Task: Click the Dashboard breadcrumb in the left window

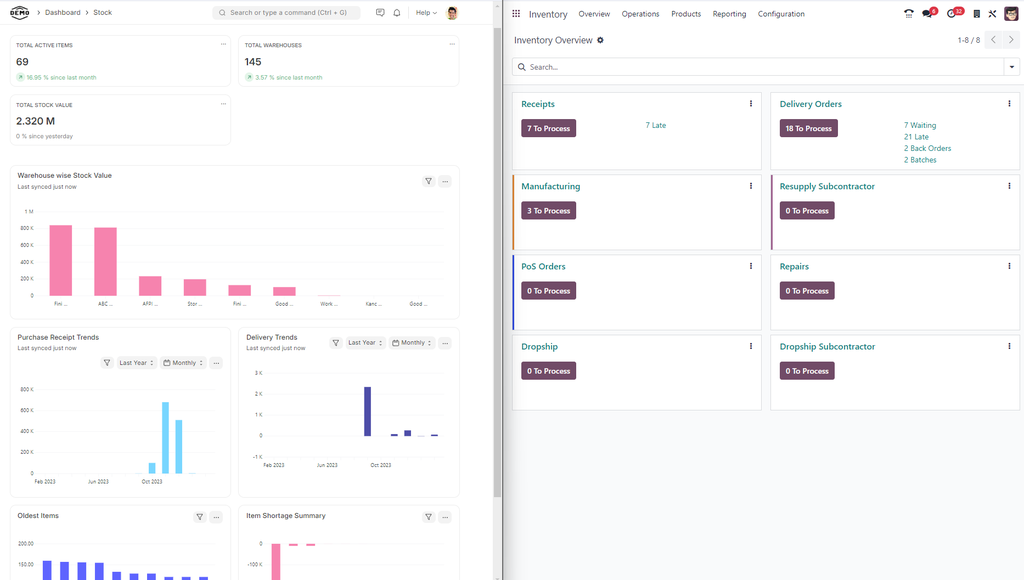Action: pos(63,12)
